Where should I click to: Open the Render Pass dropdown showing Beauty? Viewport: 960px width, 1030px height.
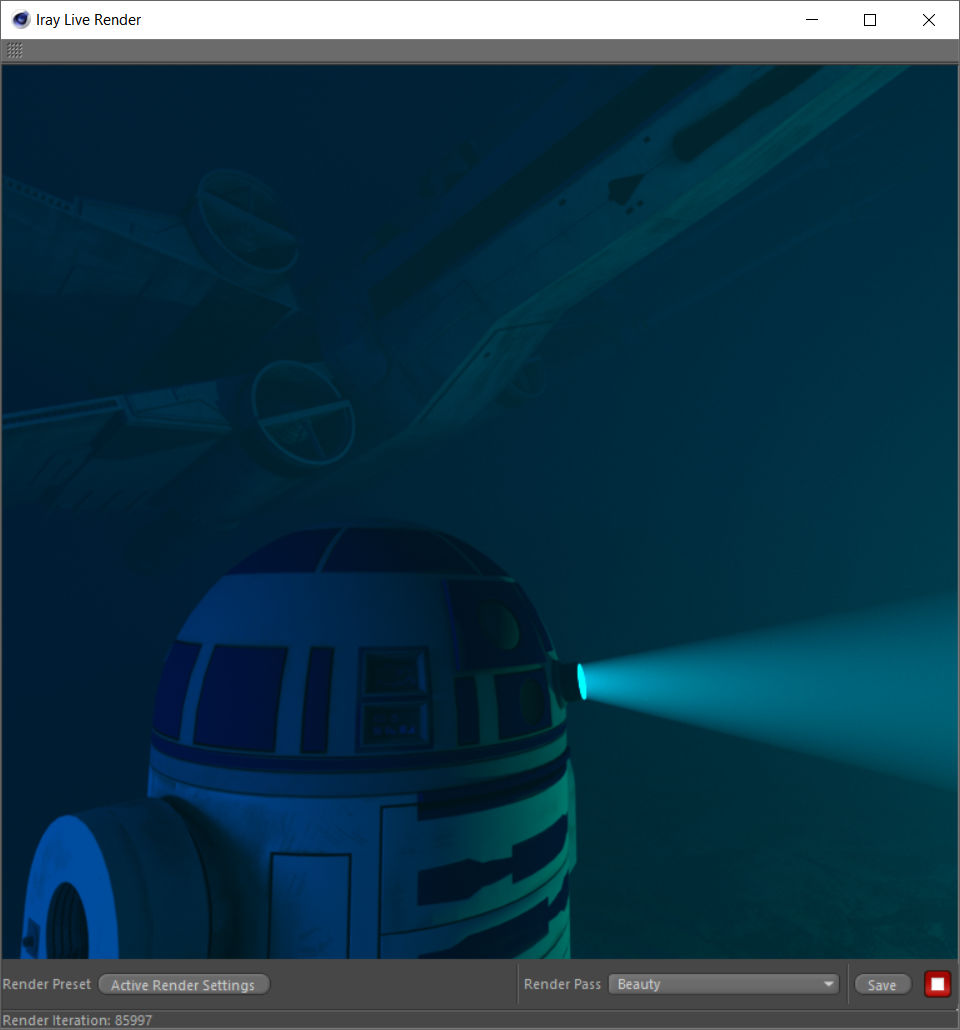point(723,984)
